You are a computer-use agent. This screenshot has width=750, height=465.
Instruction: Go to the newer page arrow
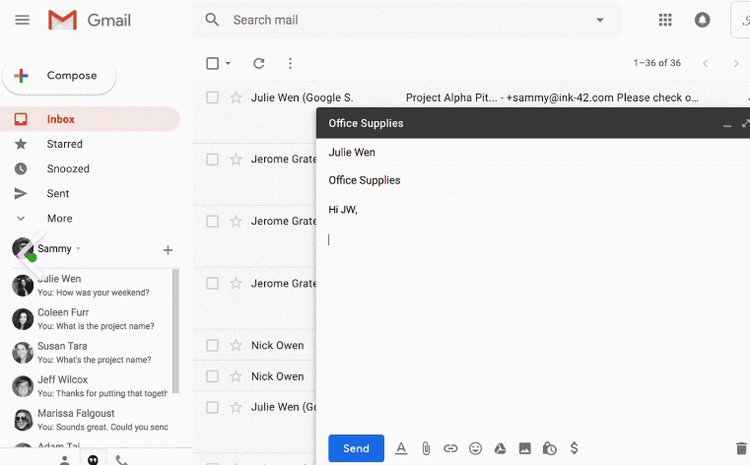click(705, 63)
